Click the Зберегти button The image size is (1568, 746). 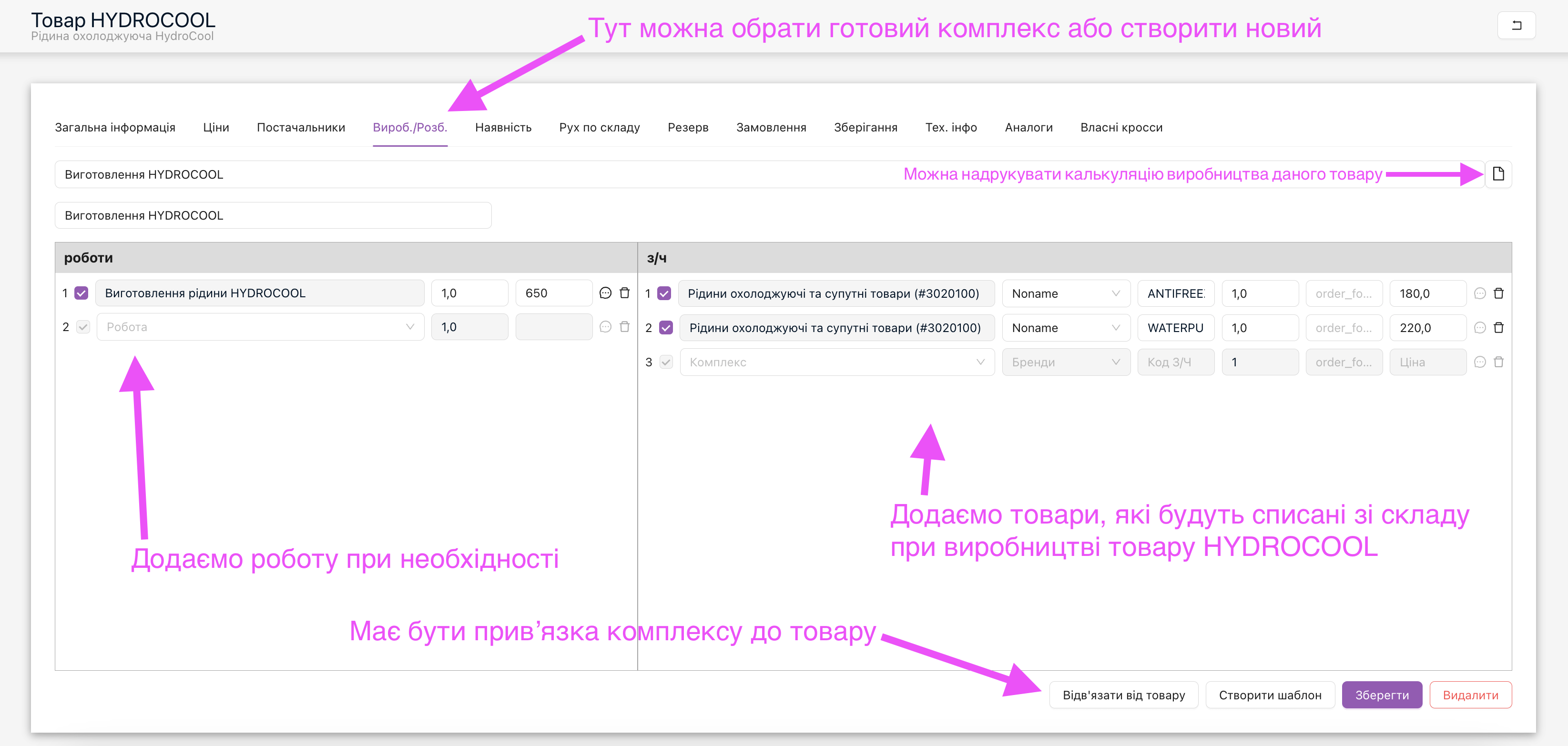tap(1381, 695)
